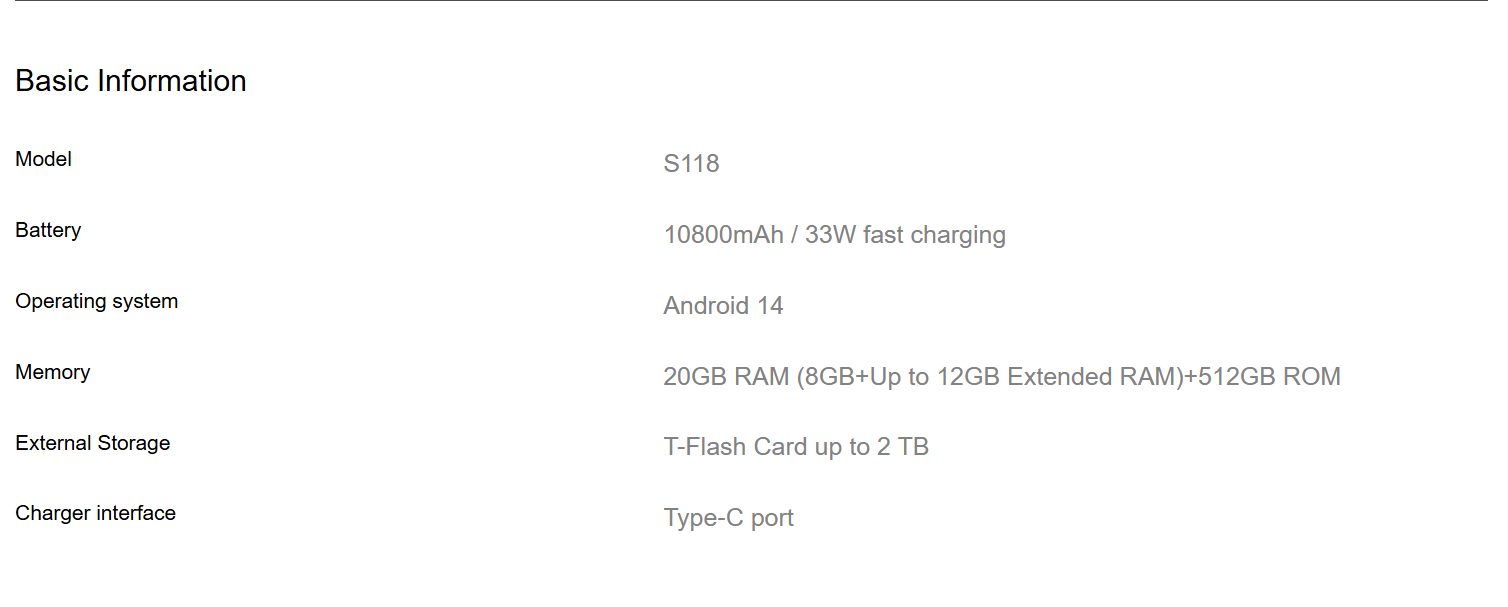
Task: Select the Memory label
Action: point(53,372)
